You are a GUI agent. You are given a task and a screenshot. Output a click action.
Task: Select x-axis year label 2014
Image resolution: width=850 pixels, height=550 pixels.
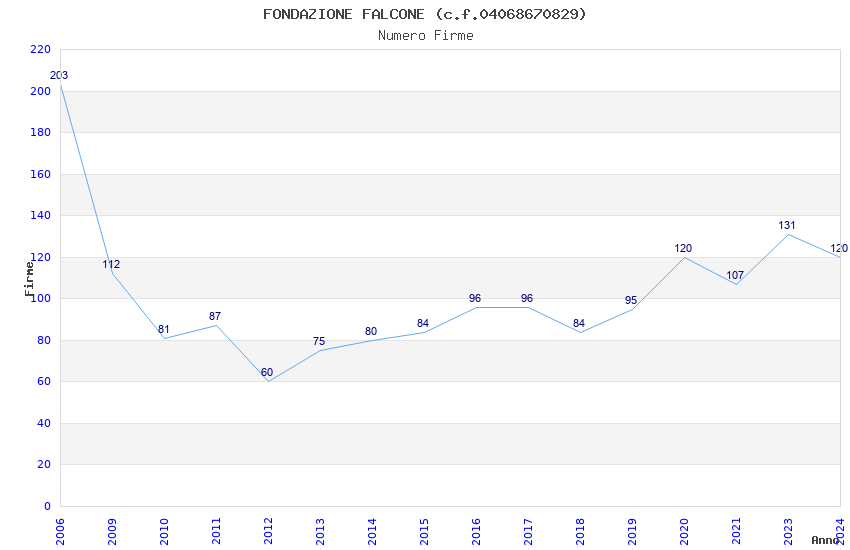372,532
